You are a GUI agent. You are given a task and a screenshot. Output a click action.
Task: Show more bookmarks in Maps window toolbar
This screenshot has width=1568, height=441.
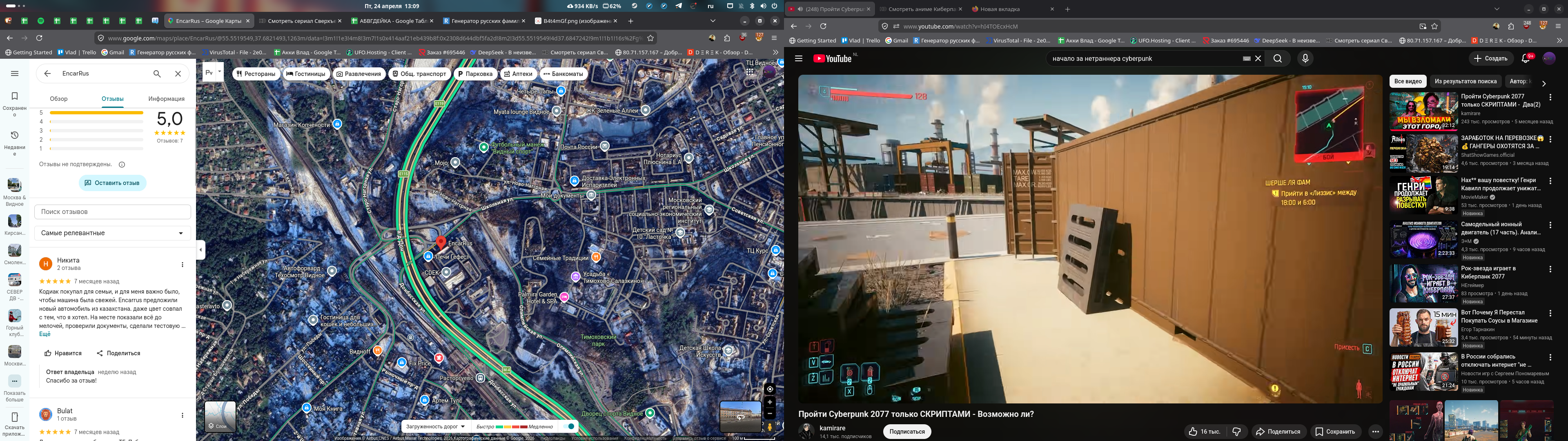775,52
